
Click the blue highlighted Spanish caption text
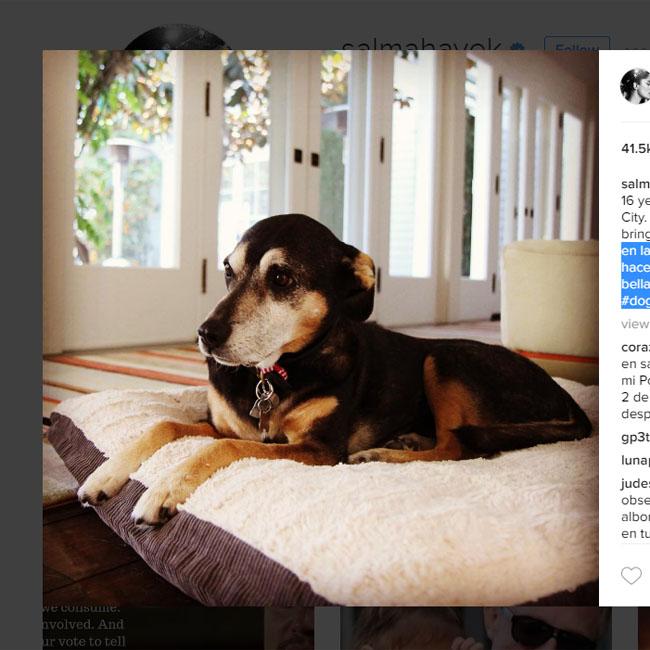click(x=635, y=276)
